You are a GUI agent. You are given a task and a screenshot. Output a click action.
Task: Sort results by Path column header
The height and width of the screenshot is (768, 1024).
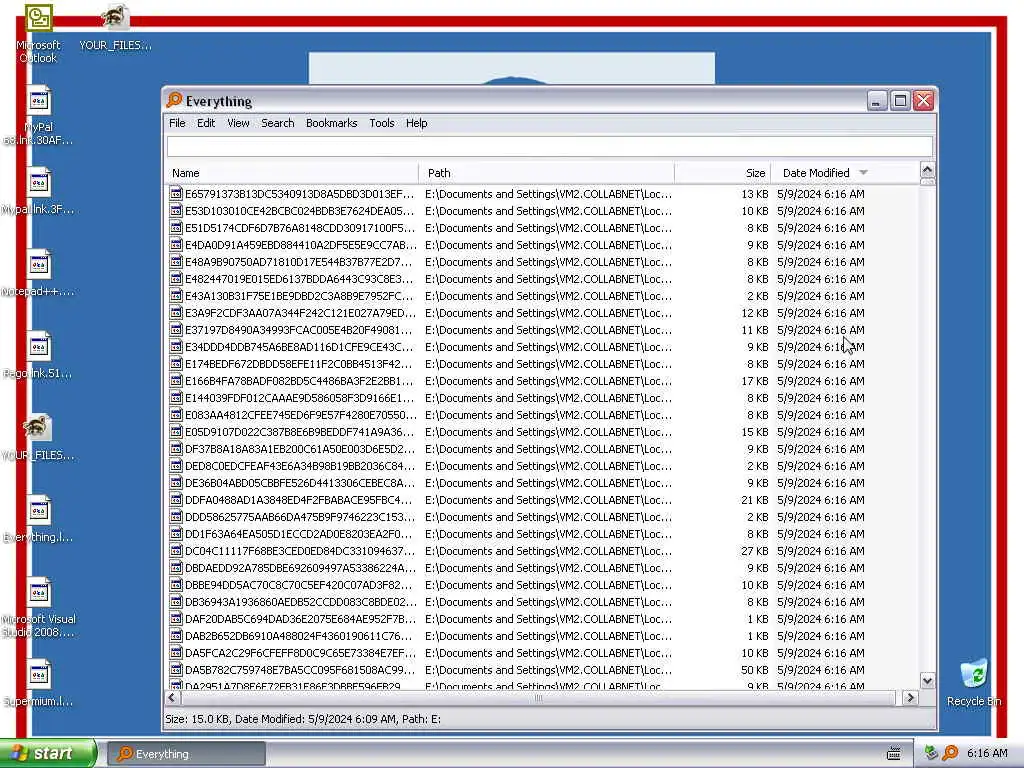[x=547, y=173]
